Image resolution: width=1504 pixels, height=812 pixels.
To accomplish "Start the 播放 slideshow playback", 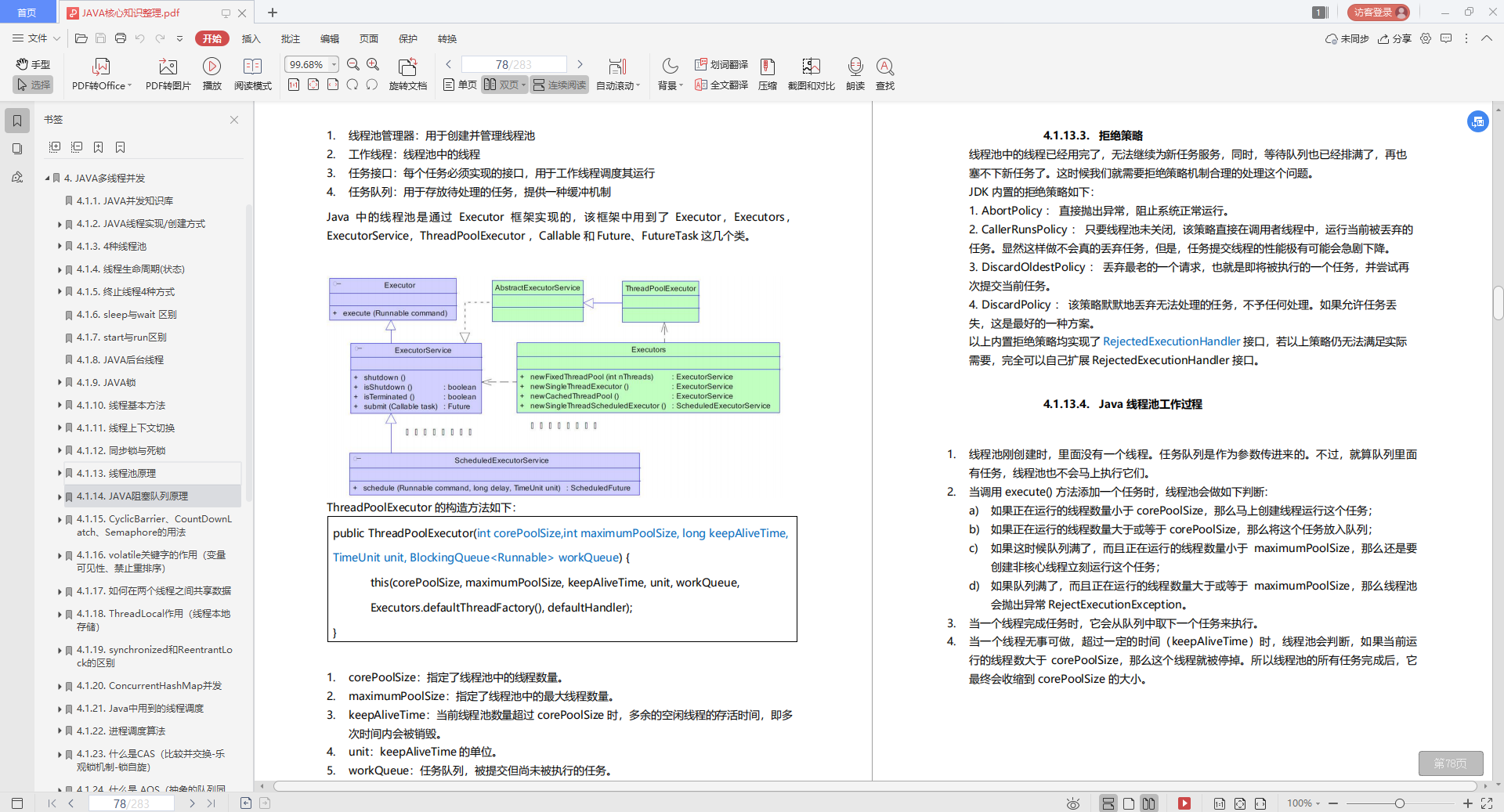I will tap(212, 74).
